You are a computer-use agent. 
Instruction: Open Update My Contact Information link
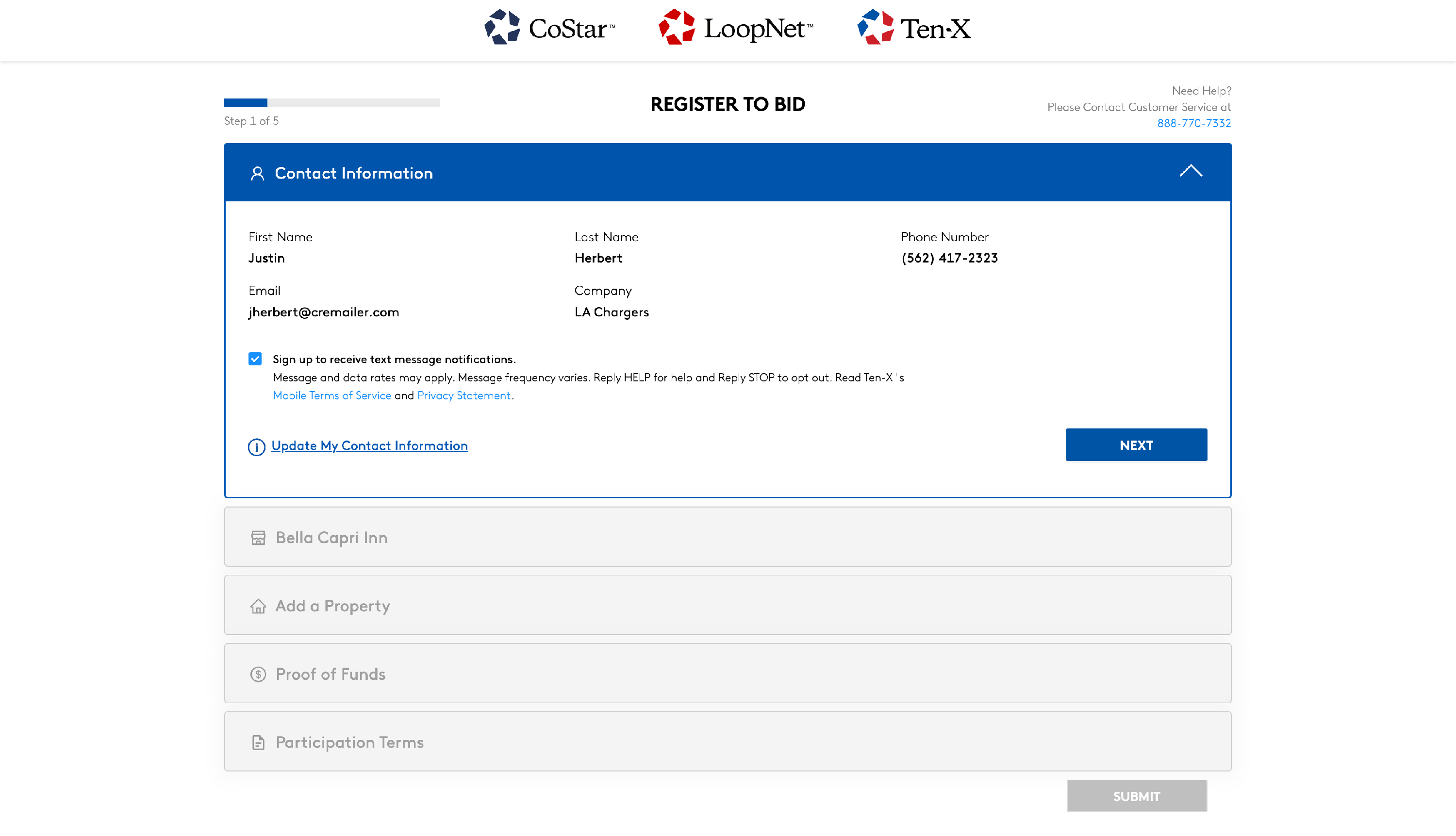pyautogui.click(x=369, y=445)
